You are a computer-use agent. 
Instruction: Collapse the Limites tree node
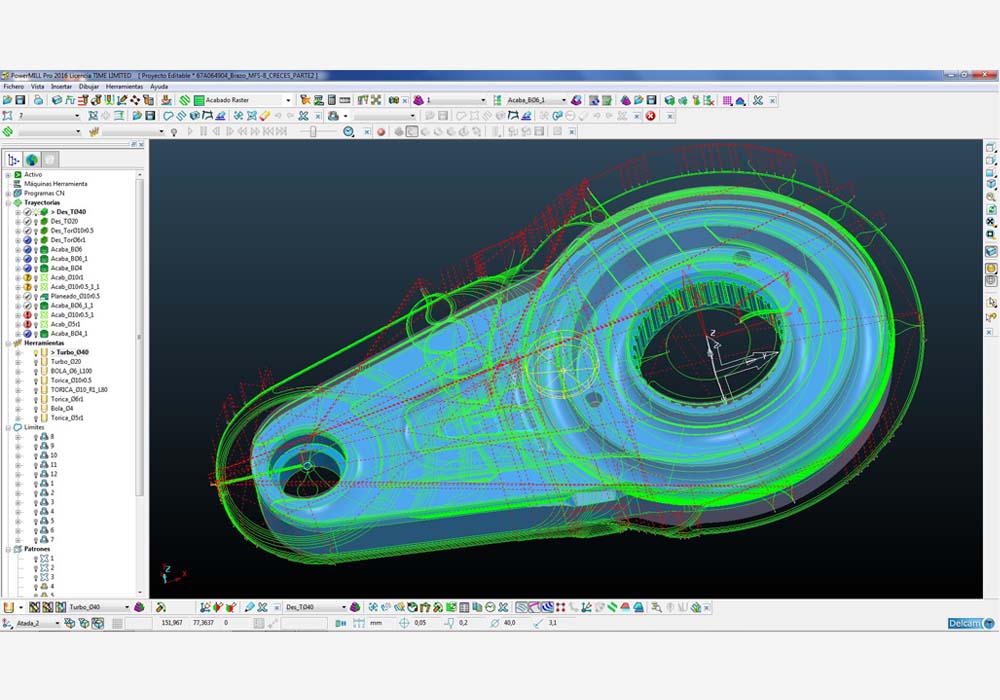coord(8,427)
